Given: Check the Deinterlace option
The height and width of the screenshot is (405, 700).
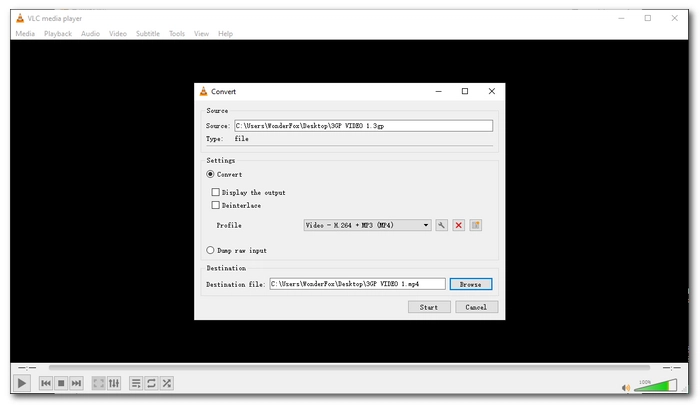Looking at the screenshot, I should 215,205.
